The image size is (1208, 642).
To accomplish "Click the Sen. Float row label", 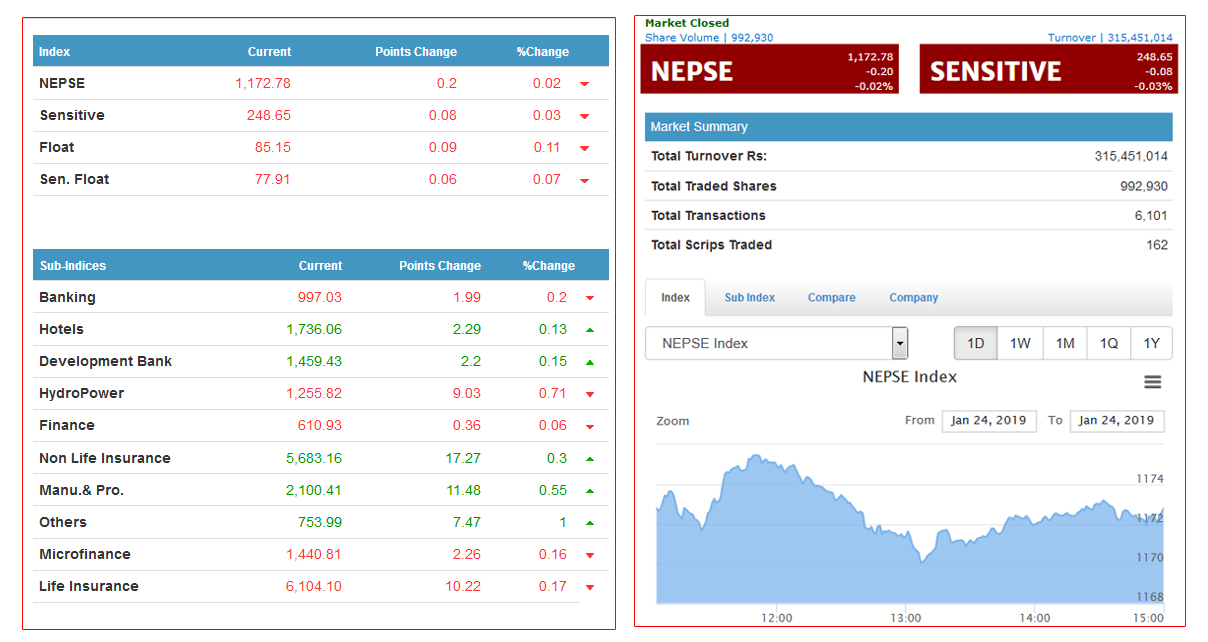I will (74, 179).
